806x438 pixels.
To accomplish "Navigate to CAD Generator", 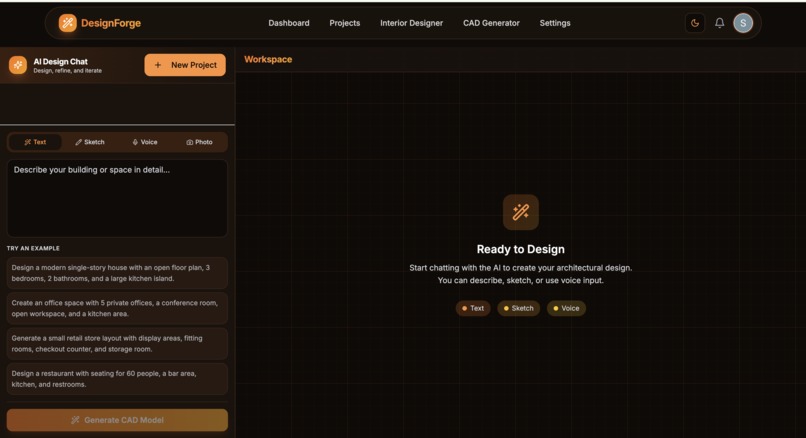I will click(x=491, y=23).
